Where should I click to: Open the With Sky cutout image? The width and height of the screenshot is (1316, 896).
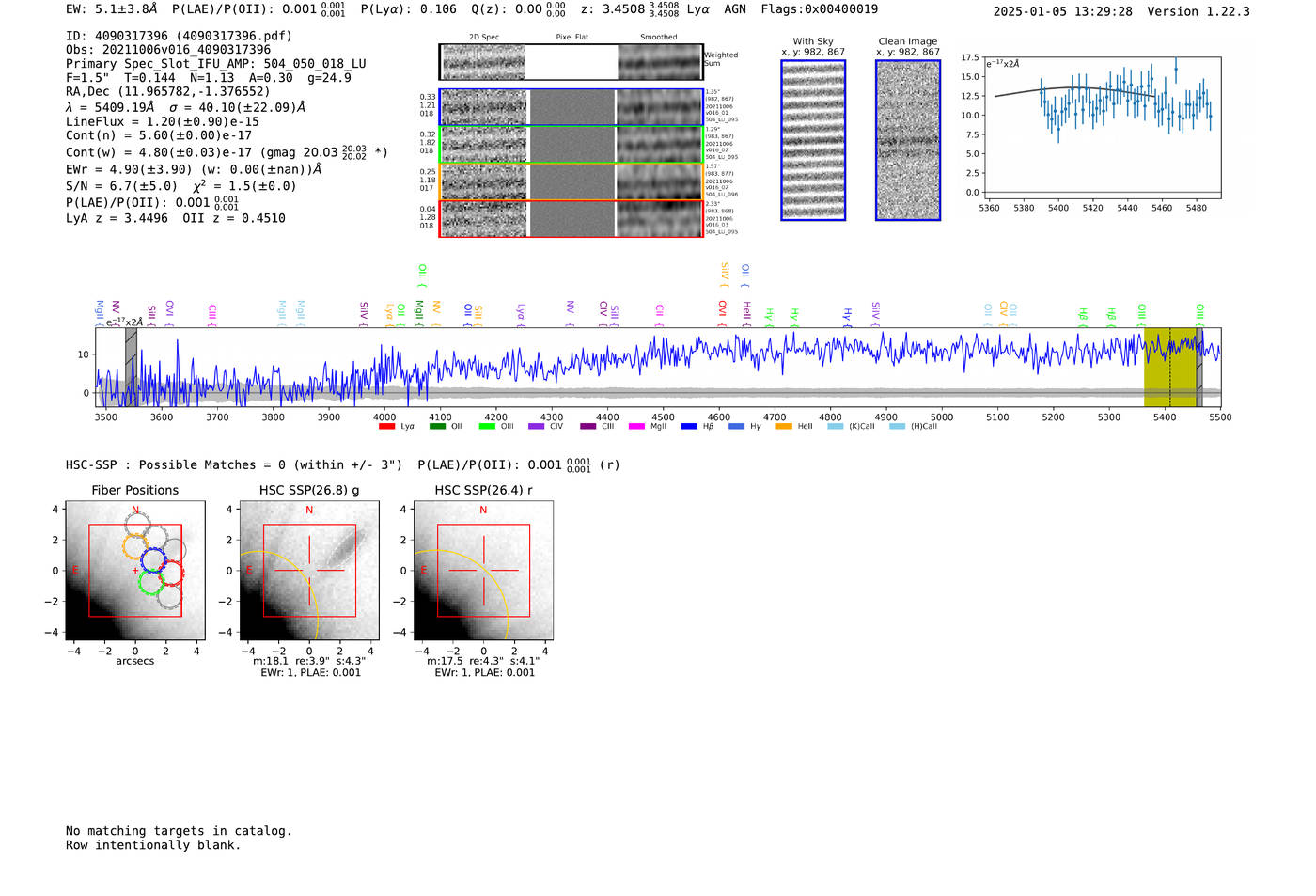coord(813,140)
